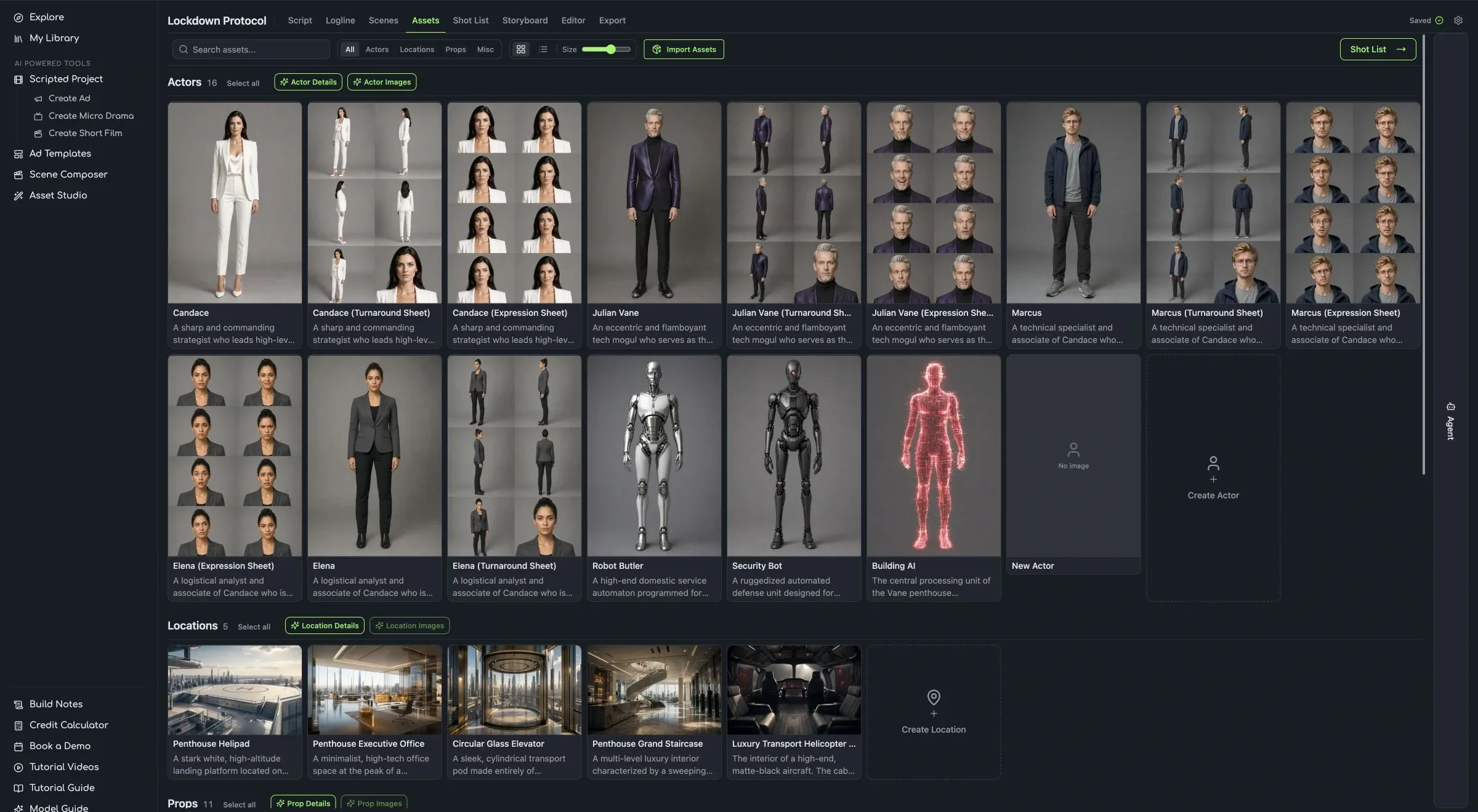Open the settings gear icon
Screen dimensions: 1478x812
pyautogui.click(x=1458, y=20)
